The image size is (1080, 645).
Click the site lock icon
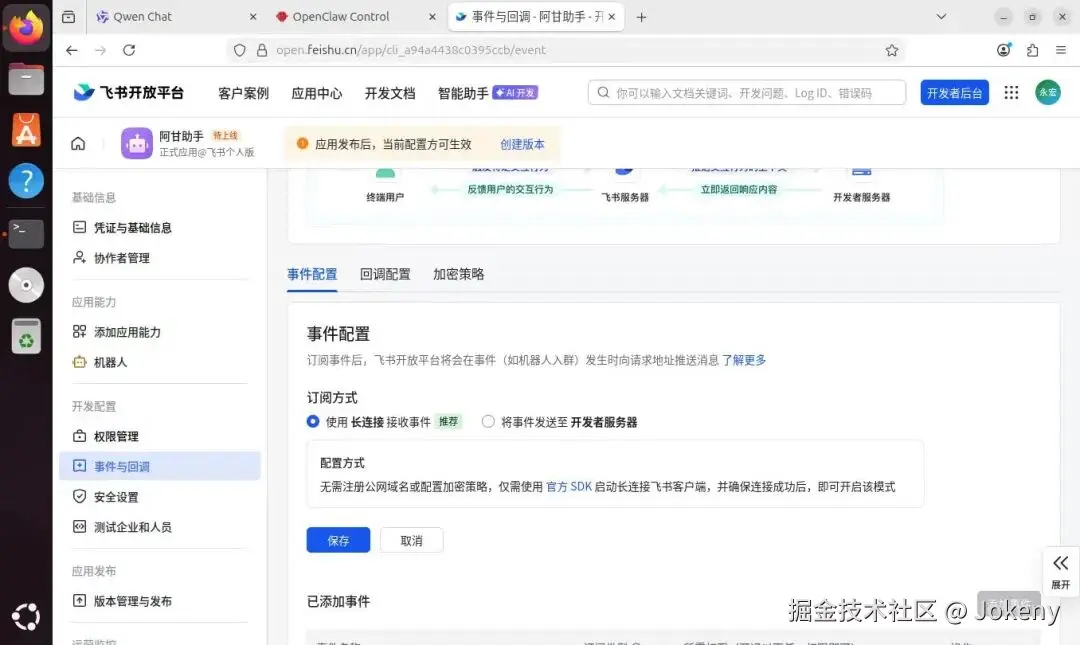(262, 50)
